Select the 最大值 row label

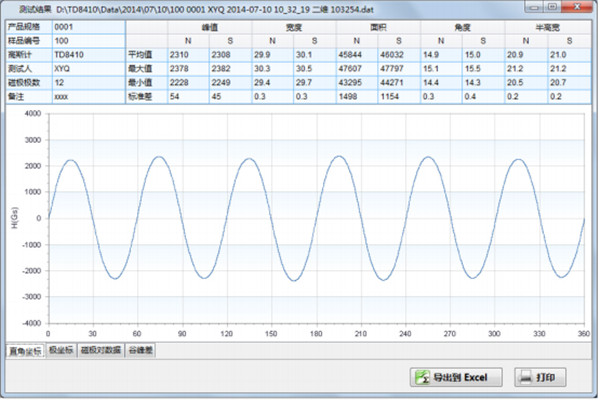point(140,70)
